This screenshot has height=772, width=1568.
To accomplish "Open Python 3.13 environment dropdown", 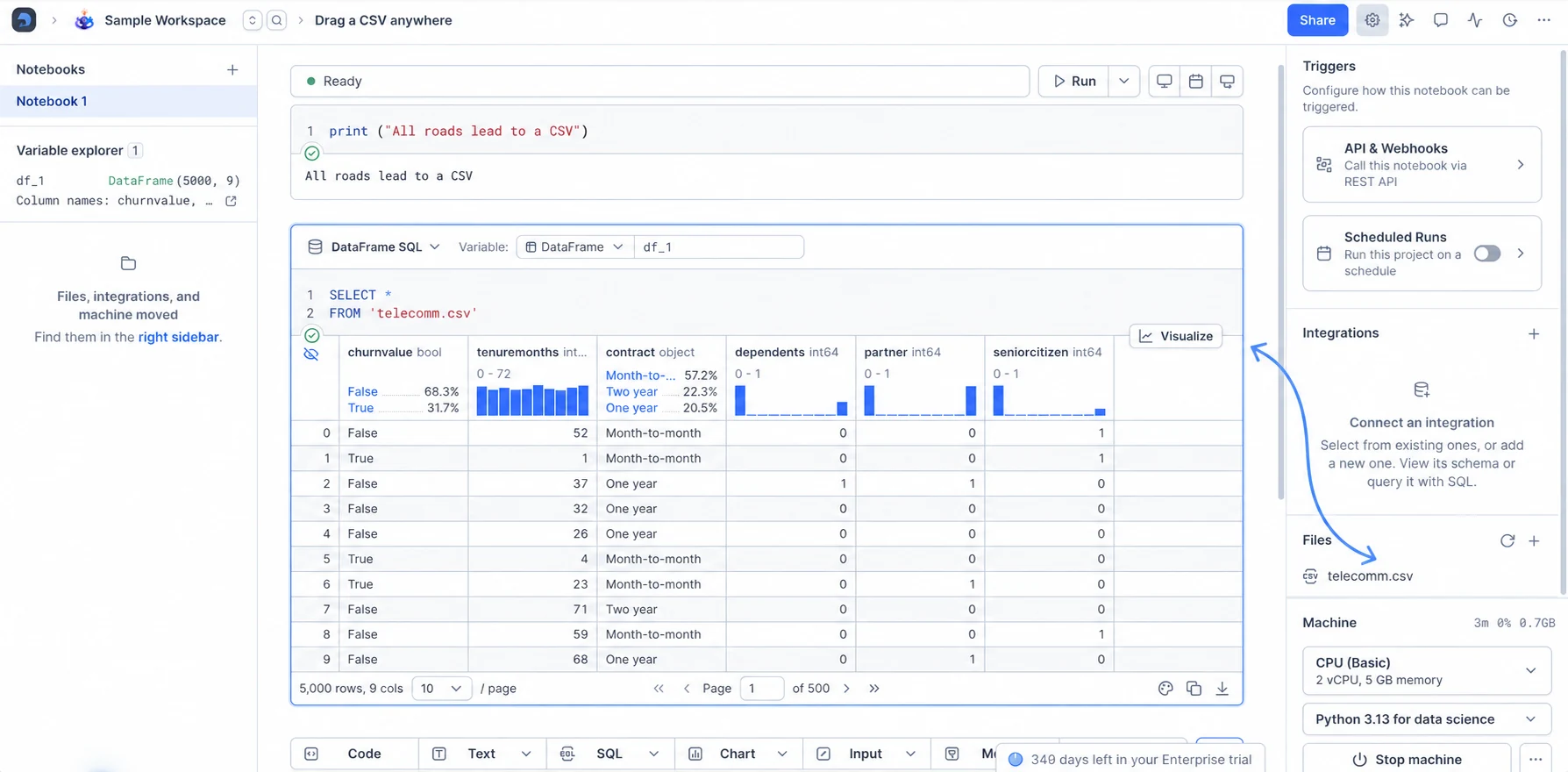I will (x=1427, y=719).
